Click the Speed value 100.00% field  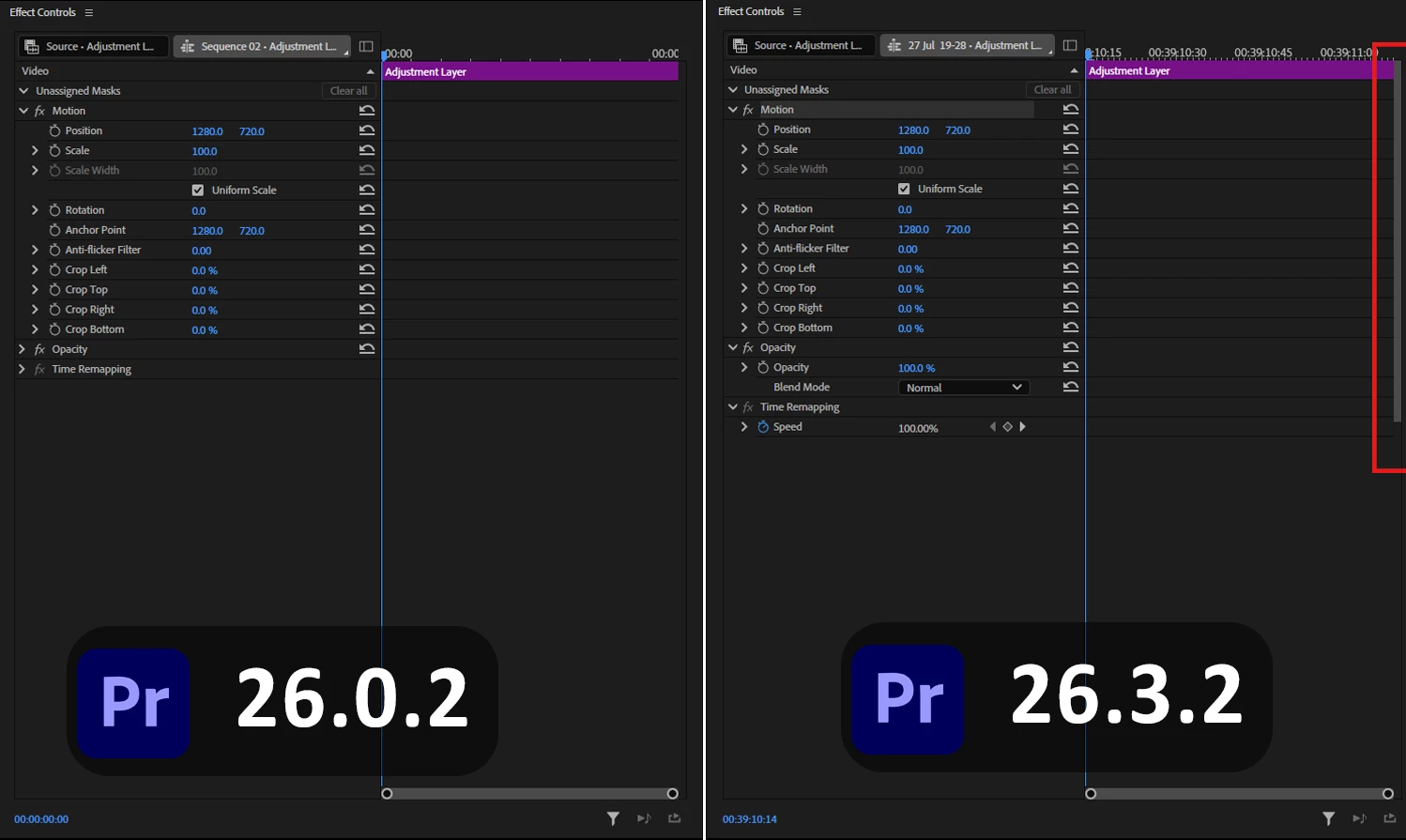point(918,428)
